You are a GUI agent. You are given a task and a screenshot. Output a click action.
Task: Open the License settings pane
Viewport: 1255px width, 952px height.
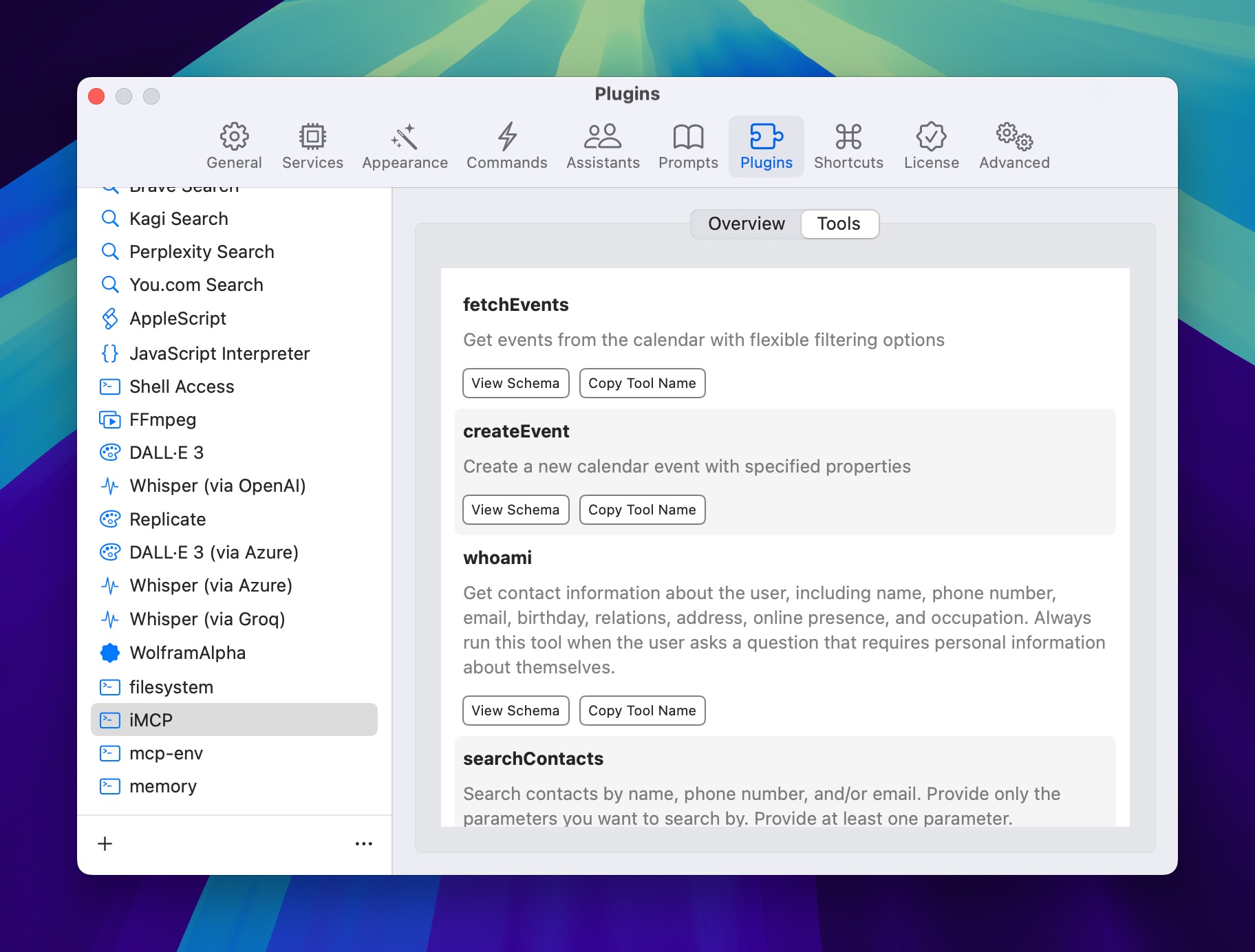931,147
